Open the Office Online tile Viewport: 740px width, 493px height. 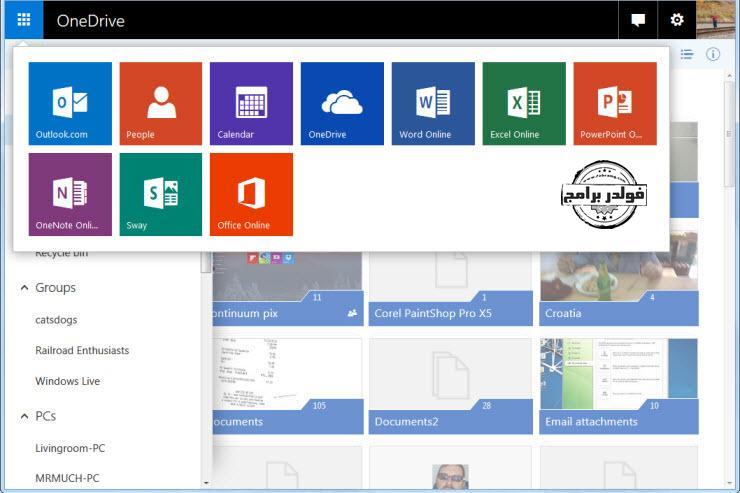pyautogui.click(x=252, y=194)
